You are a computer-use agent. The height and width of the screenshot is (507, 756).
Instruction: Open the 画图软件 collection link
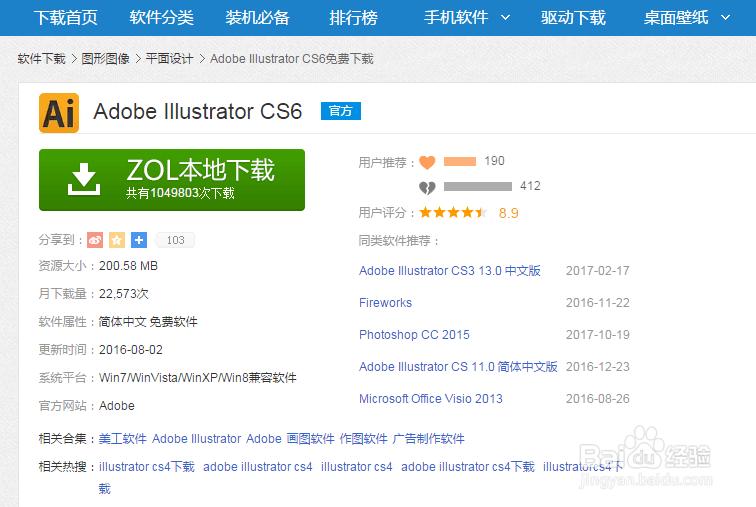[x=310, y=439]
